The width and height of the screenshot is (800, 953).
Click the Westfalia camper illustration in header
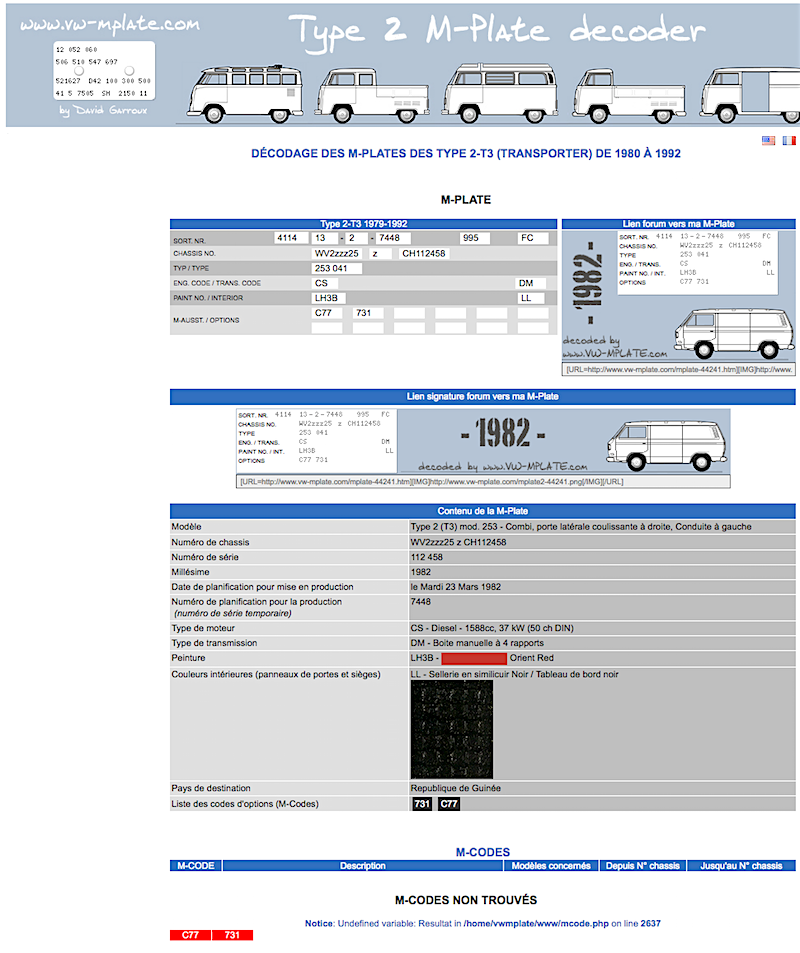500,93
